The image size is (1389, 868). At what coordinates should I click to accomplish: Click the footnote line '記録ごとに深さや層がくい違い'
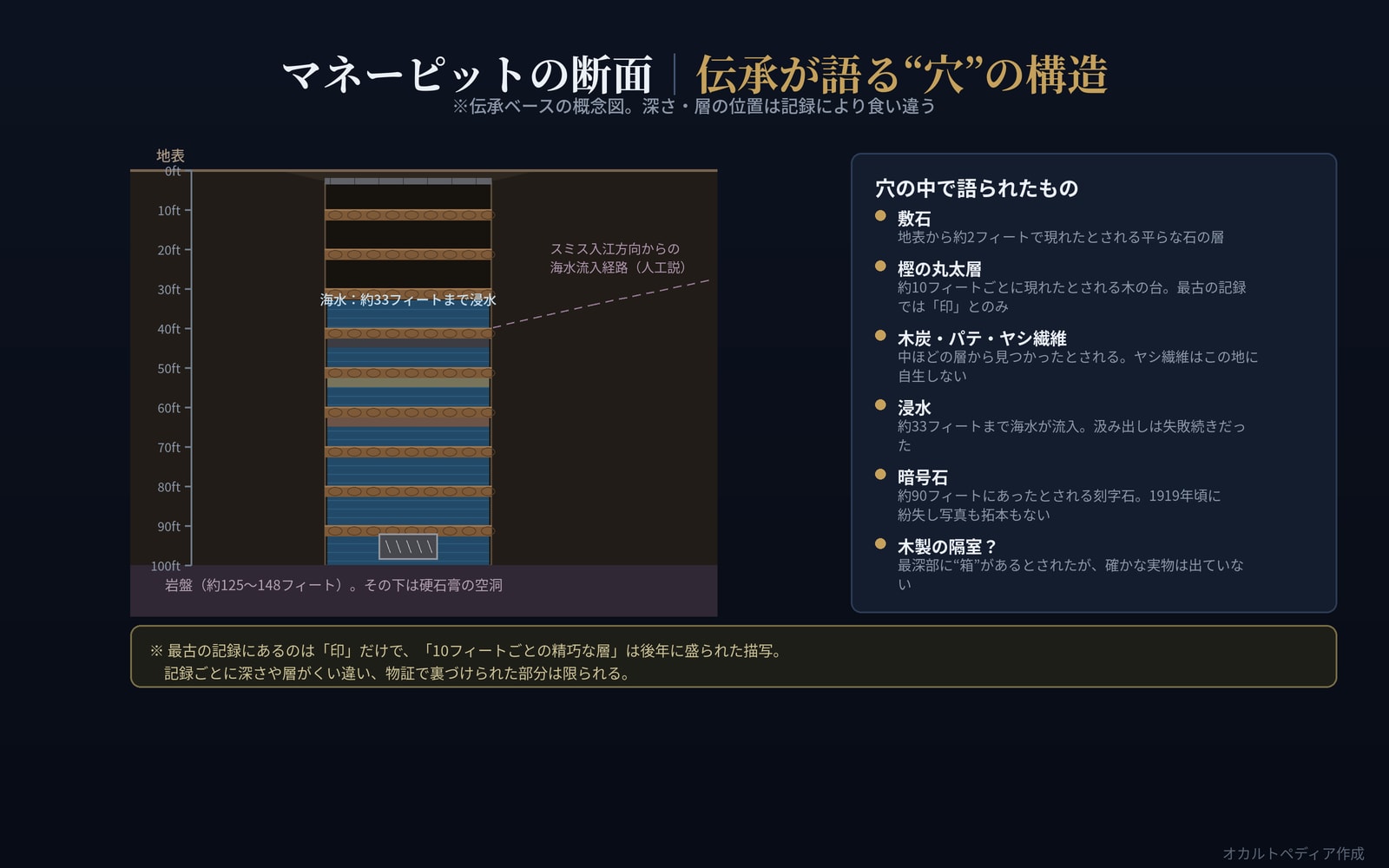pyautogui.click(x=398, y=673)
